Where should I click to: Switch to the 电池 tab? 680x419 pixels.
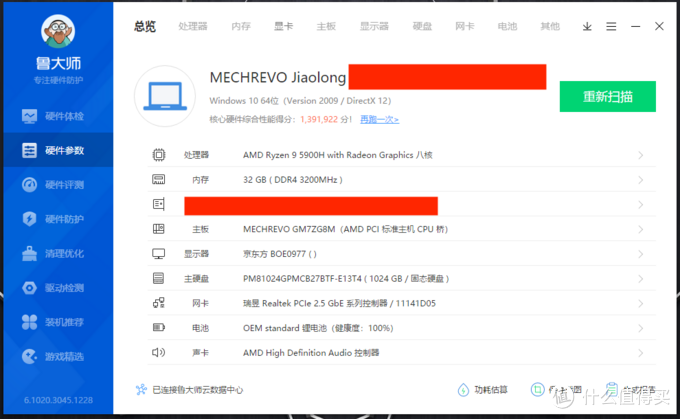[507, 27]
